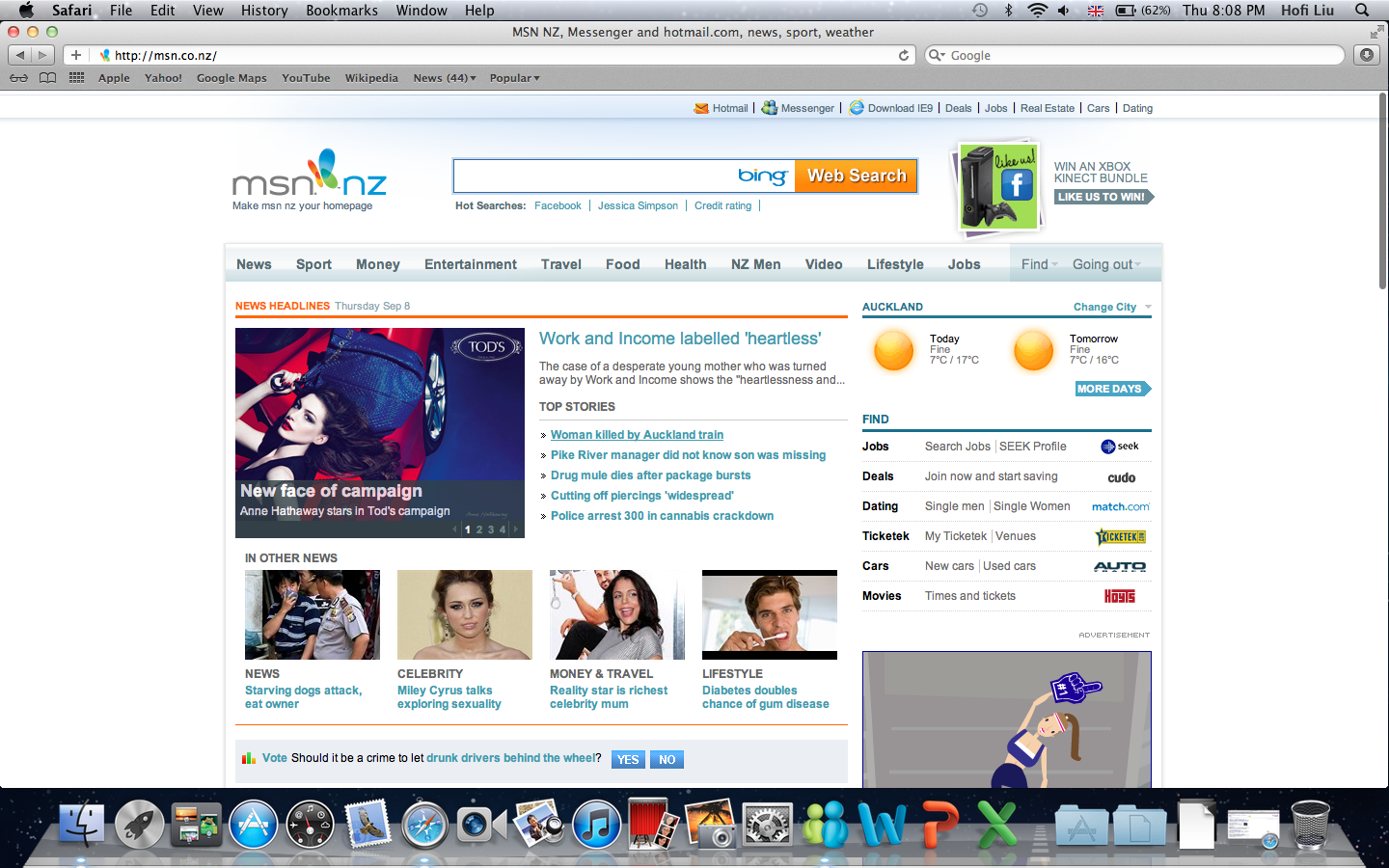The height and width of the screenshot is (868, 1389).
Task: Open Photo Booth from the Dock
Action: pos(653,826)
